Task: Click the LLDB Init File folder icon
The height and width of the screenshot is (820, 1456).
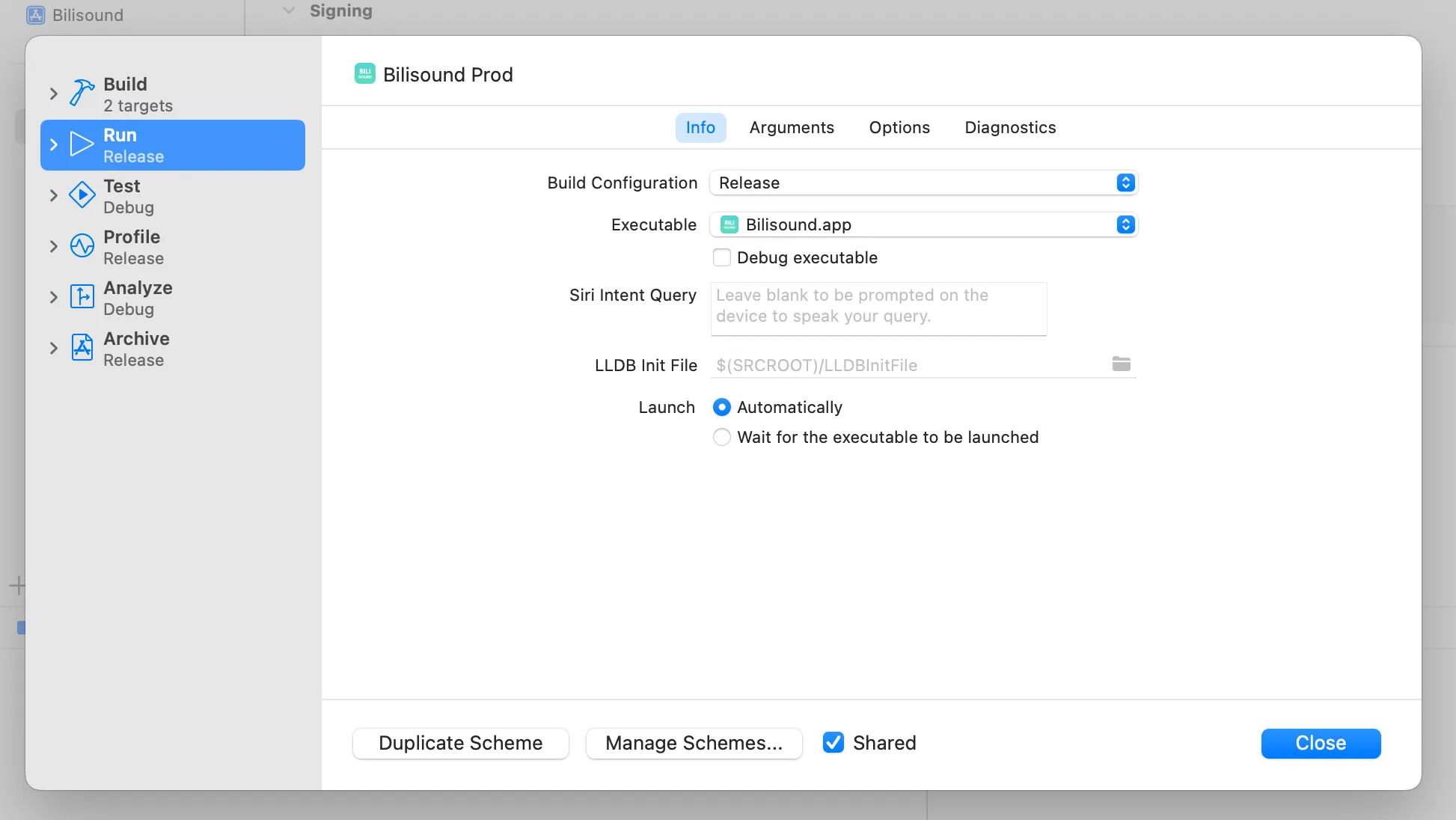Action: (x=1121, y=364)
